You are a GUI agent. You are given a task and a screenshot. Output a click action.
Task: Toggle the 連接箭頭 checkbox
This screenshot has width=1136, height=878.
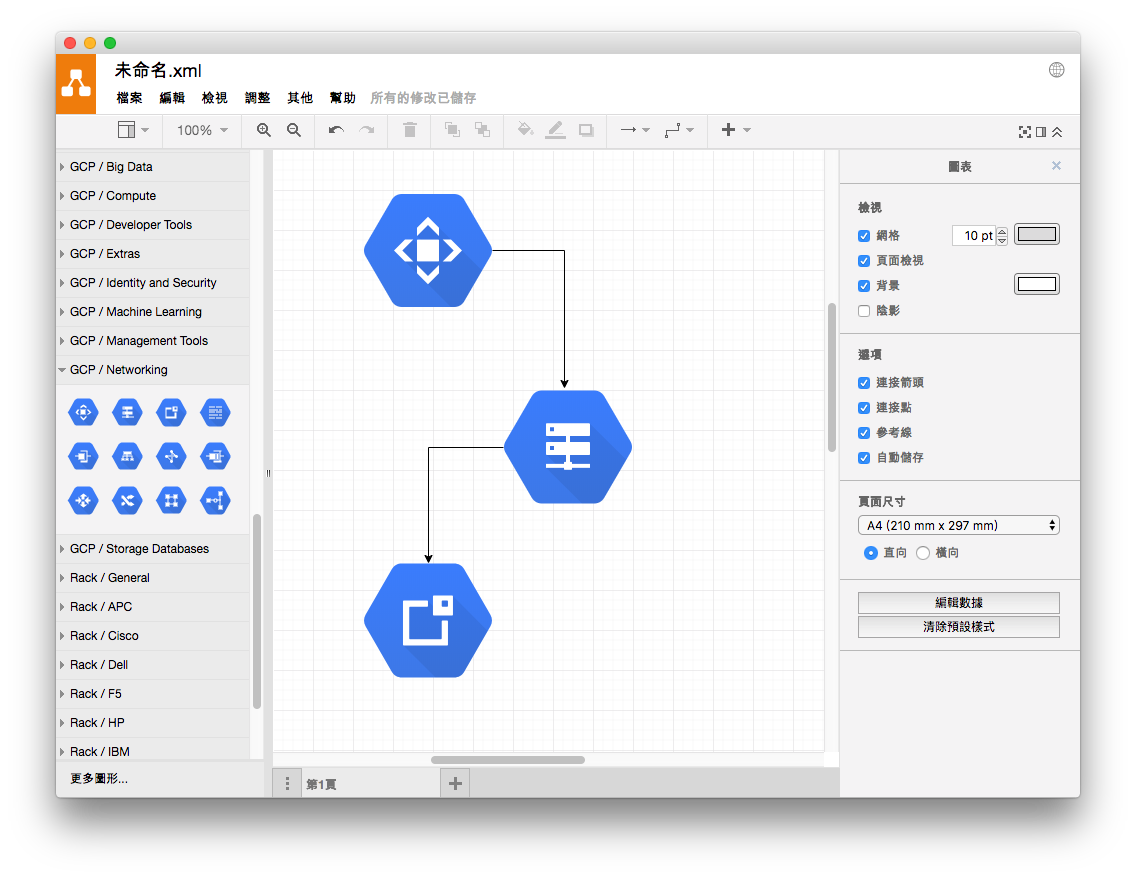pos(864,383)
